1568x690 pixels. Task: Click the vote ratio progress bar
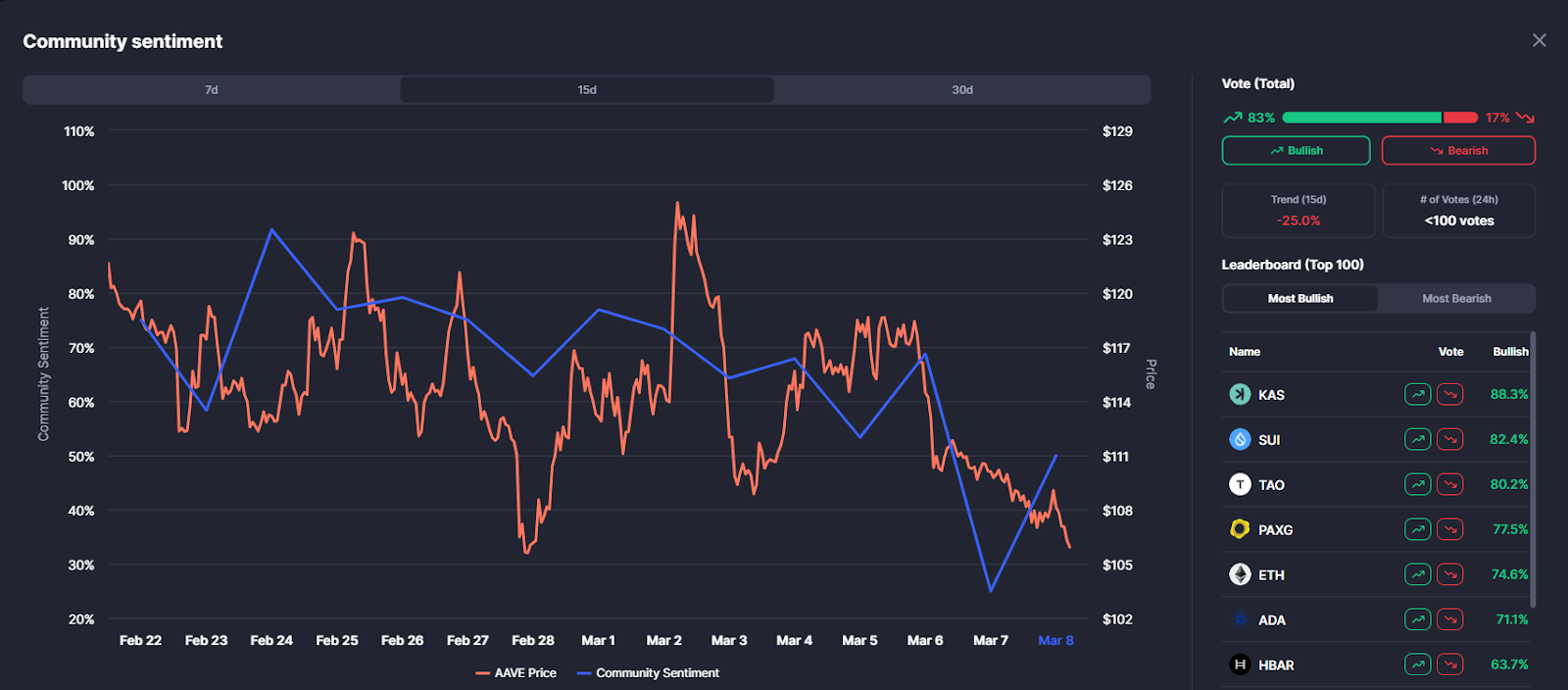tap(1379, 118)
